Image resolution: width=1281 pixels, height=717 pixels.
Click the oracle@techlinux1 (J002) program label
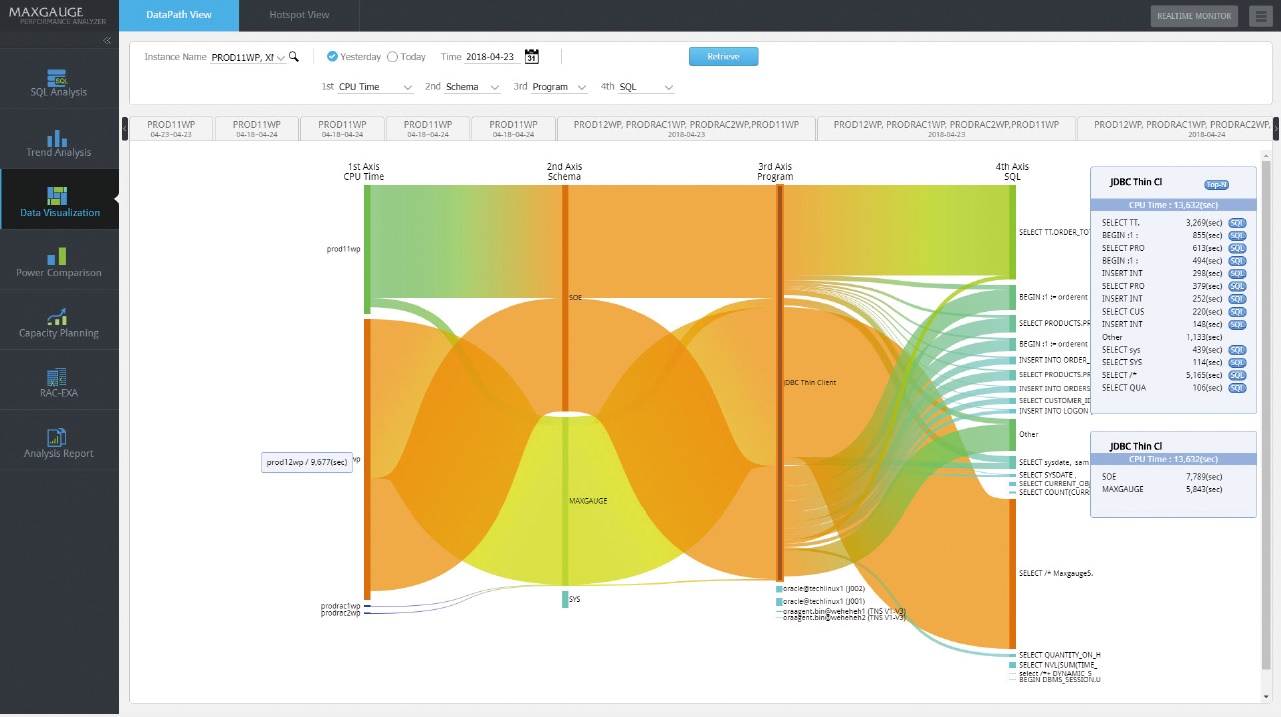click(824, 589)
